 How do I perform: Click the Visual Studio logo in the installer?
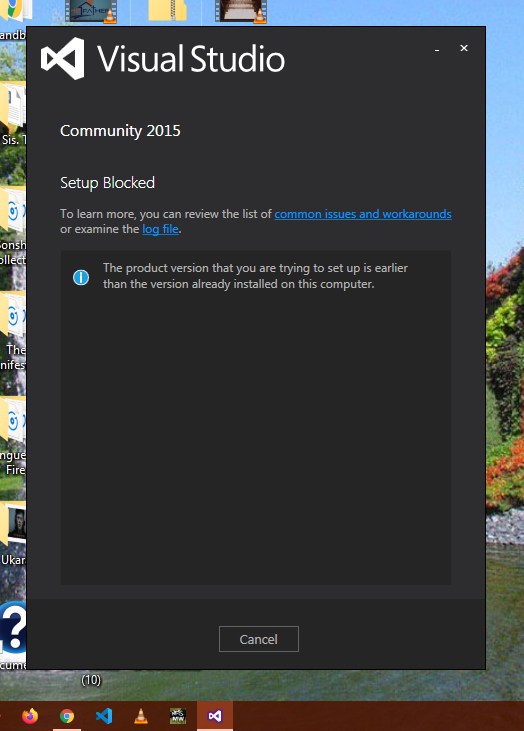click(x=63, y=59)
